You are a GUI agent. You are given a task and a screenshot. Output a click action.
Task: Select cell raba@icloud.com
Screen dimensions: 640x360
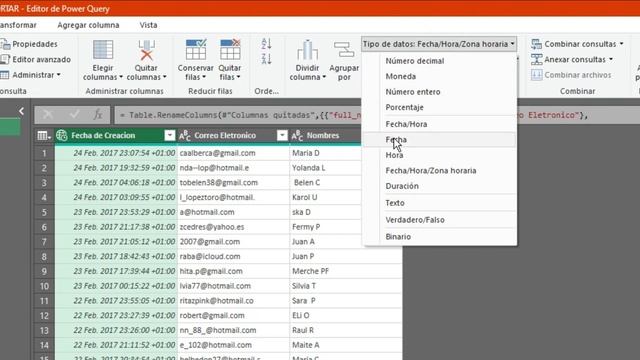pyautogui.click(x=233, y=256)
